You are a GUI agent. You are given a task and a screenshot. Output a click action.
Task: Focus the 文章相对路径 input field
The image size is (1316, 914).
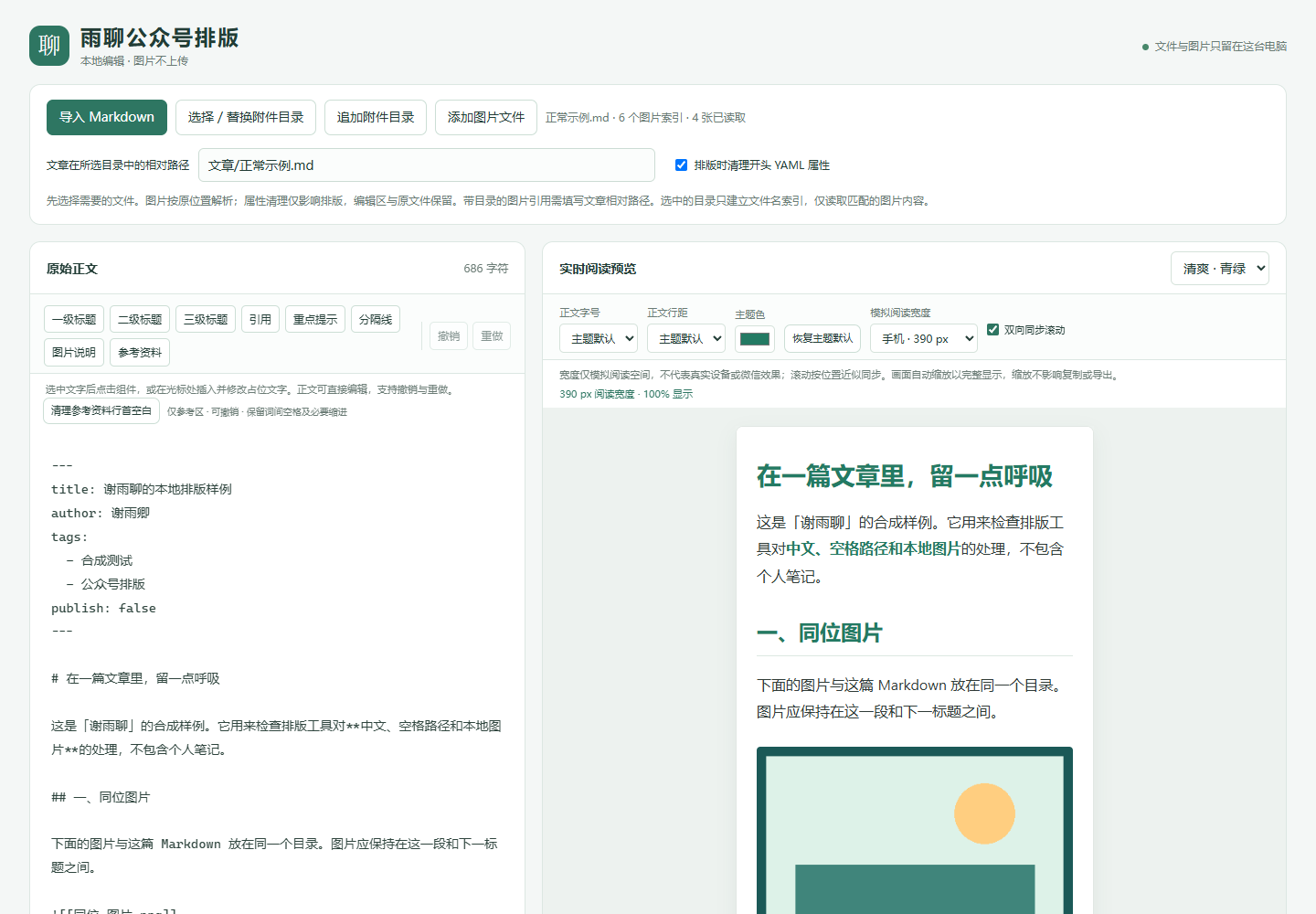pos(427,165)
